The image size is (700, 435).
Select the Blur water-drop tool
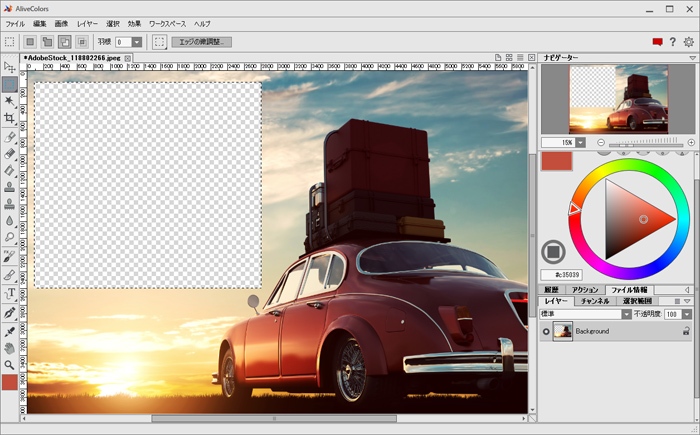pyautogui.click(x=9, y=221)
